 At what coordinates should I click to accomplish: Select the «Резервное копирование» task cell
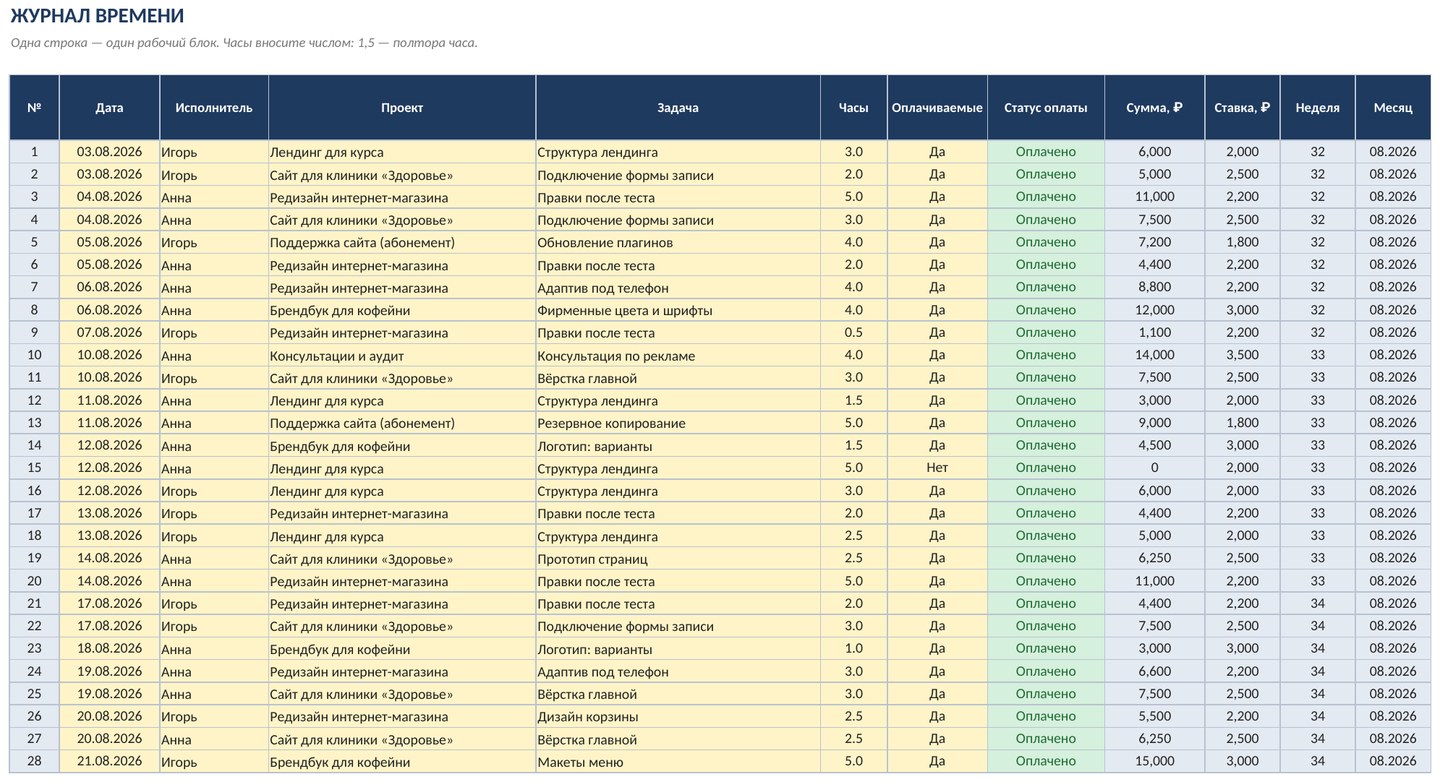tap(678, 423)
